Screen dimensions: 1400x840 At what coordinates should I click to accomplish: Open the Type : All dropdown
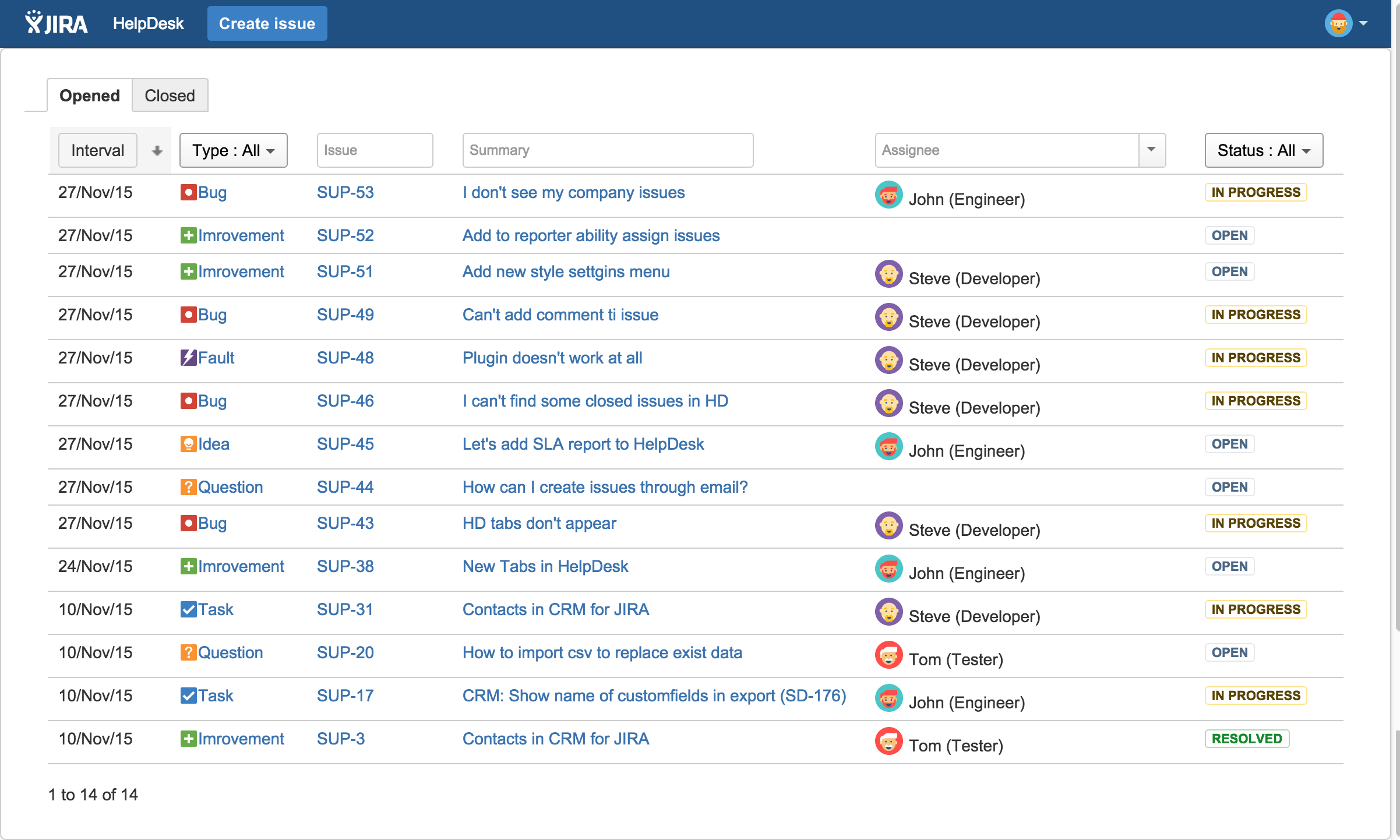tap(233, 150)
